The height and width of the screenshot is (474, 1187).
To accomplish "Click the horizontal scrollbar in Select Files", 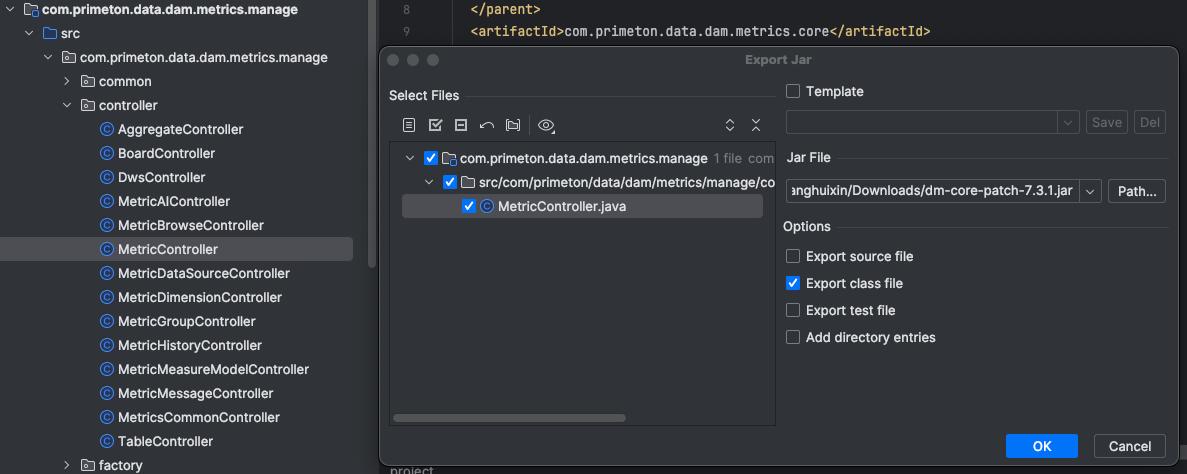I will click(x=509, y=418).
